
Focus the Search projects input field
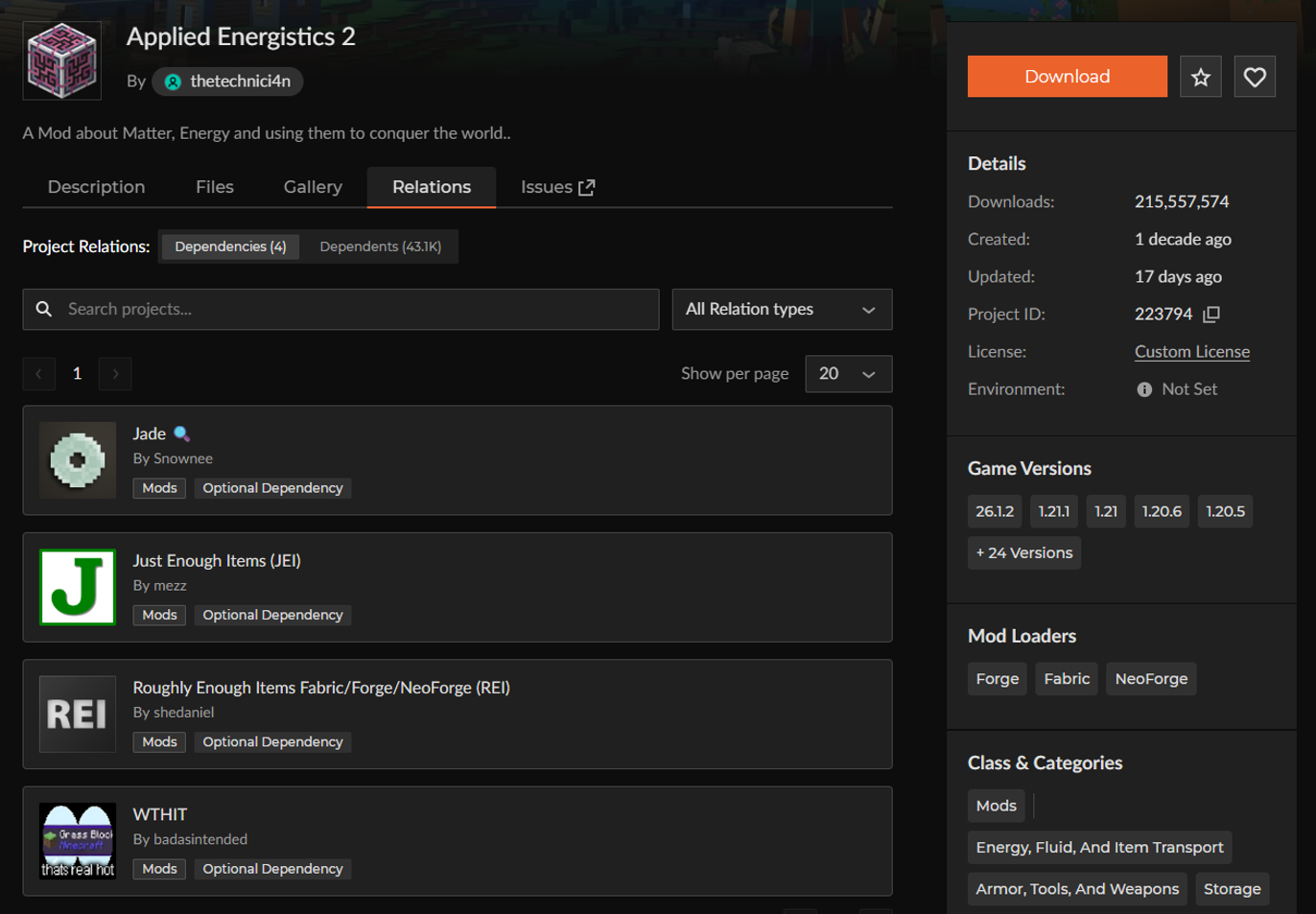341,309
